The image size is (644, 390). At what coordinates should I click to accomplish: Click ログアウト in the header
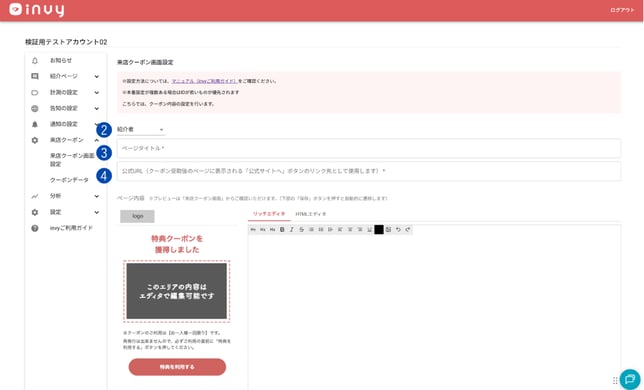(x=622, y=10)
